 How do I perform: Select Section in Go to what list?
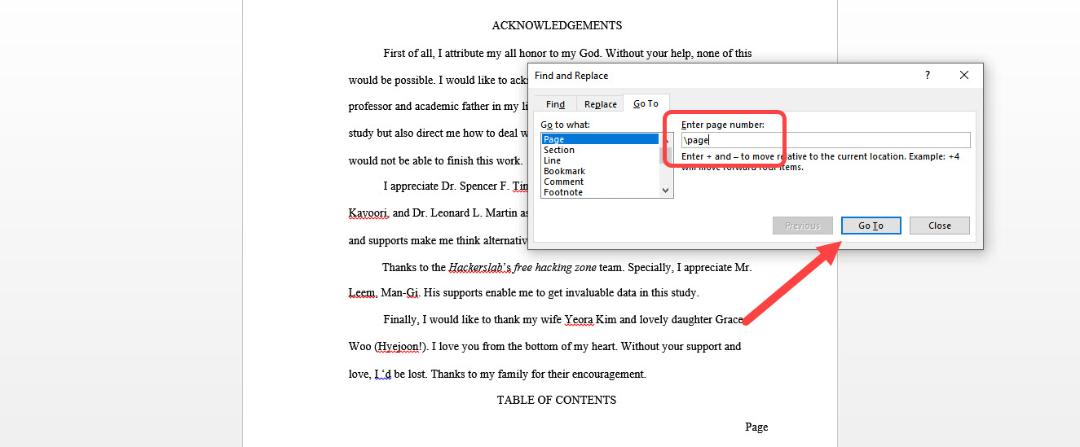(x=559, y=149)
